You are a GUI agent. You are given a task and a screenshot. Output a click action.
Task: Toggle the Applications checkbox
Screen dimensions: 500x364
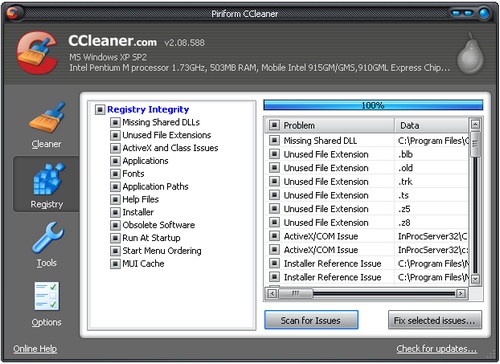(115, 161)
